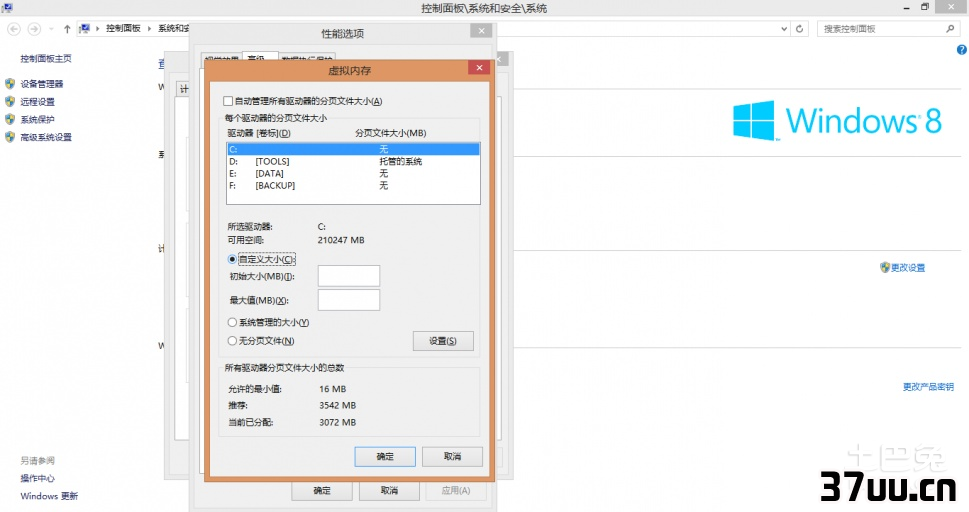Click the 最大值(MB) input field
The height and width of the screenshot is (512, 969).
pos(349,300)
